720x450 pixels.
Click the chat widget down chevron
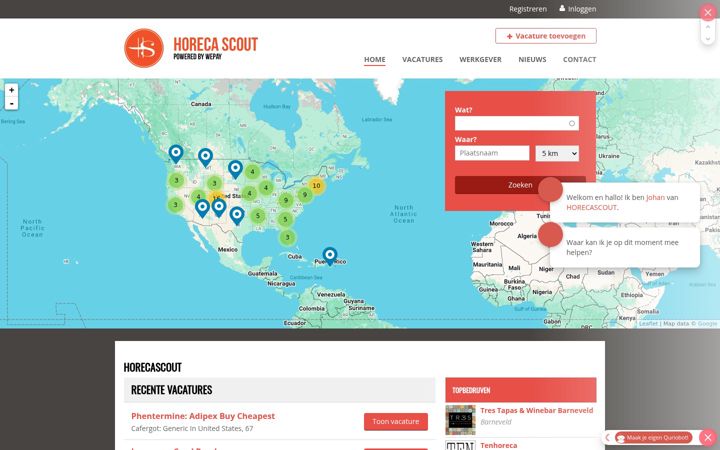tap(708, 39)
